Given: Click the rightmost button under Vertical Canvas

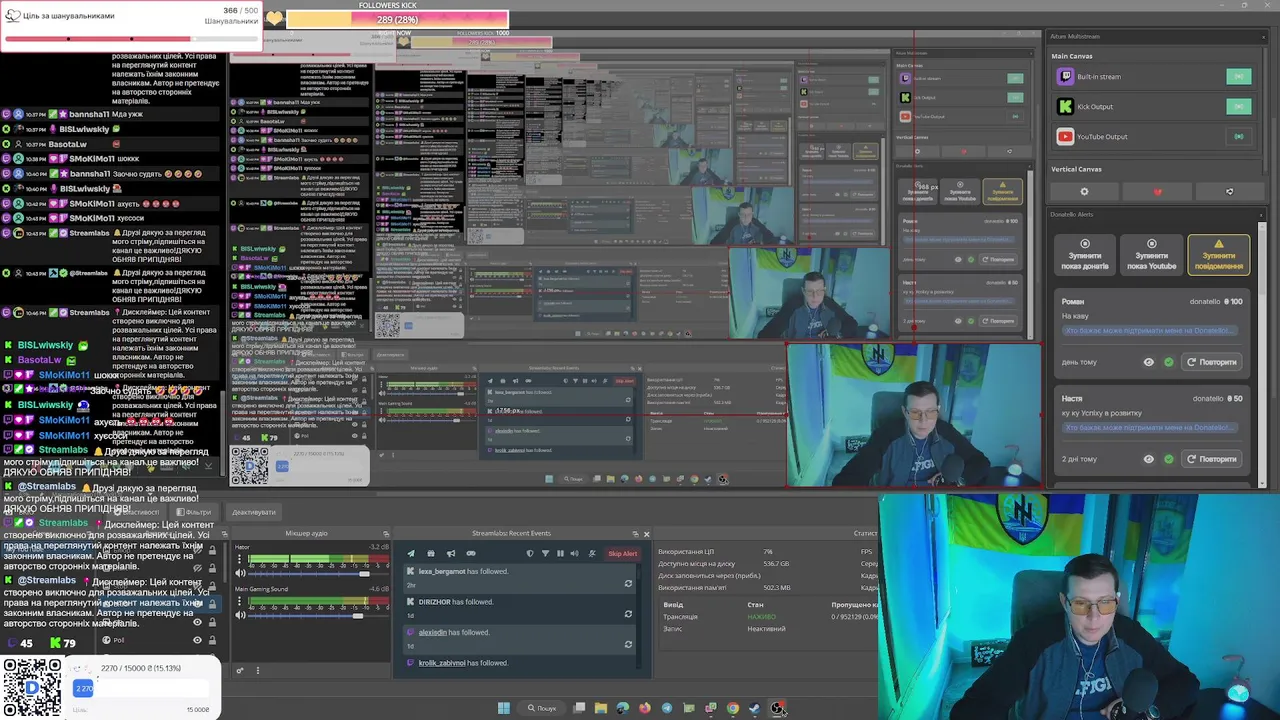Looking at the screenshot, I should [x=1229, y=191].
